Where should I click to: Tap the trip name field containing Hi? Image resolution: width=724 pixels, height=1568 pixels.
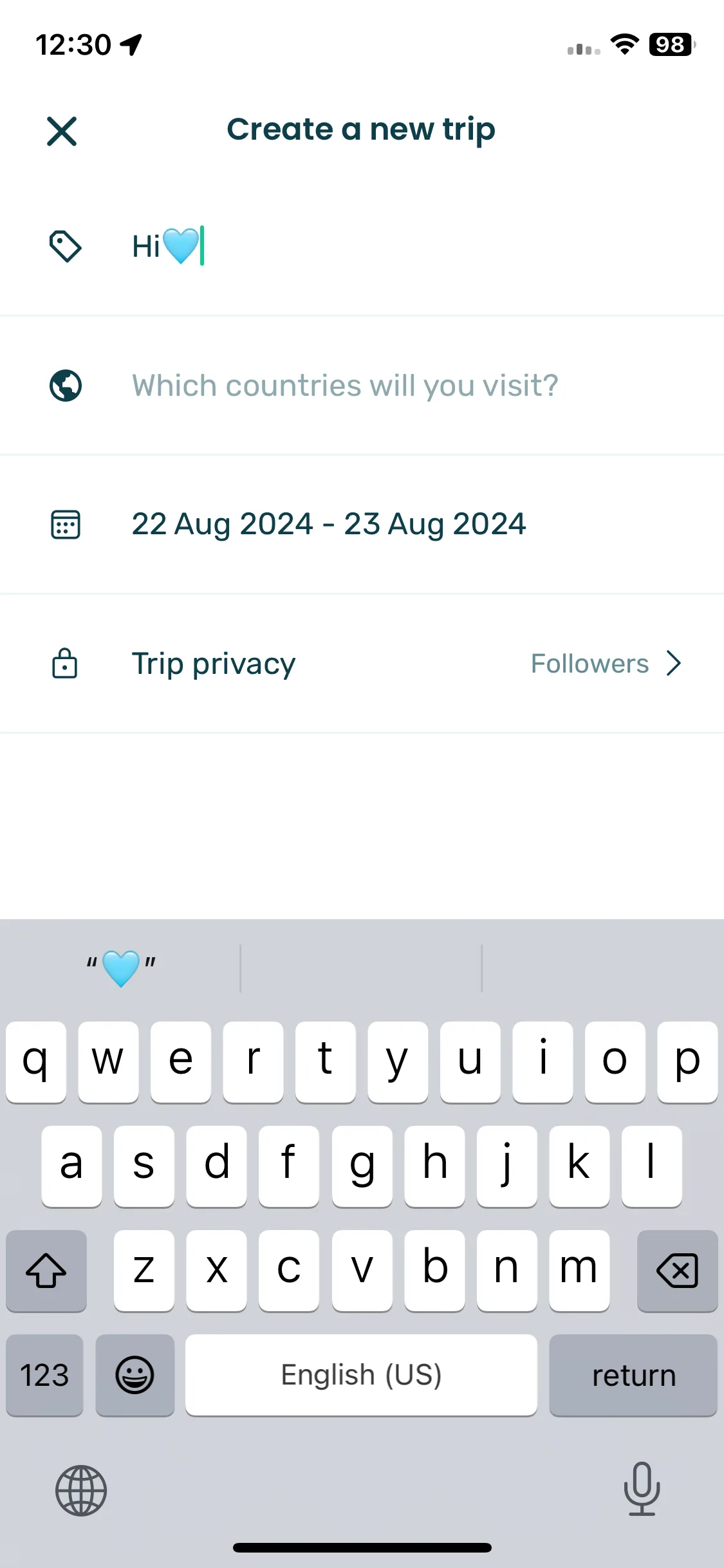pyautogui.click(x=362, y=246)
